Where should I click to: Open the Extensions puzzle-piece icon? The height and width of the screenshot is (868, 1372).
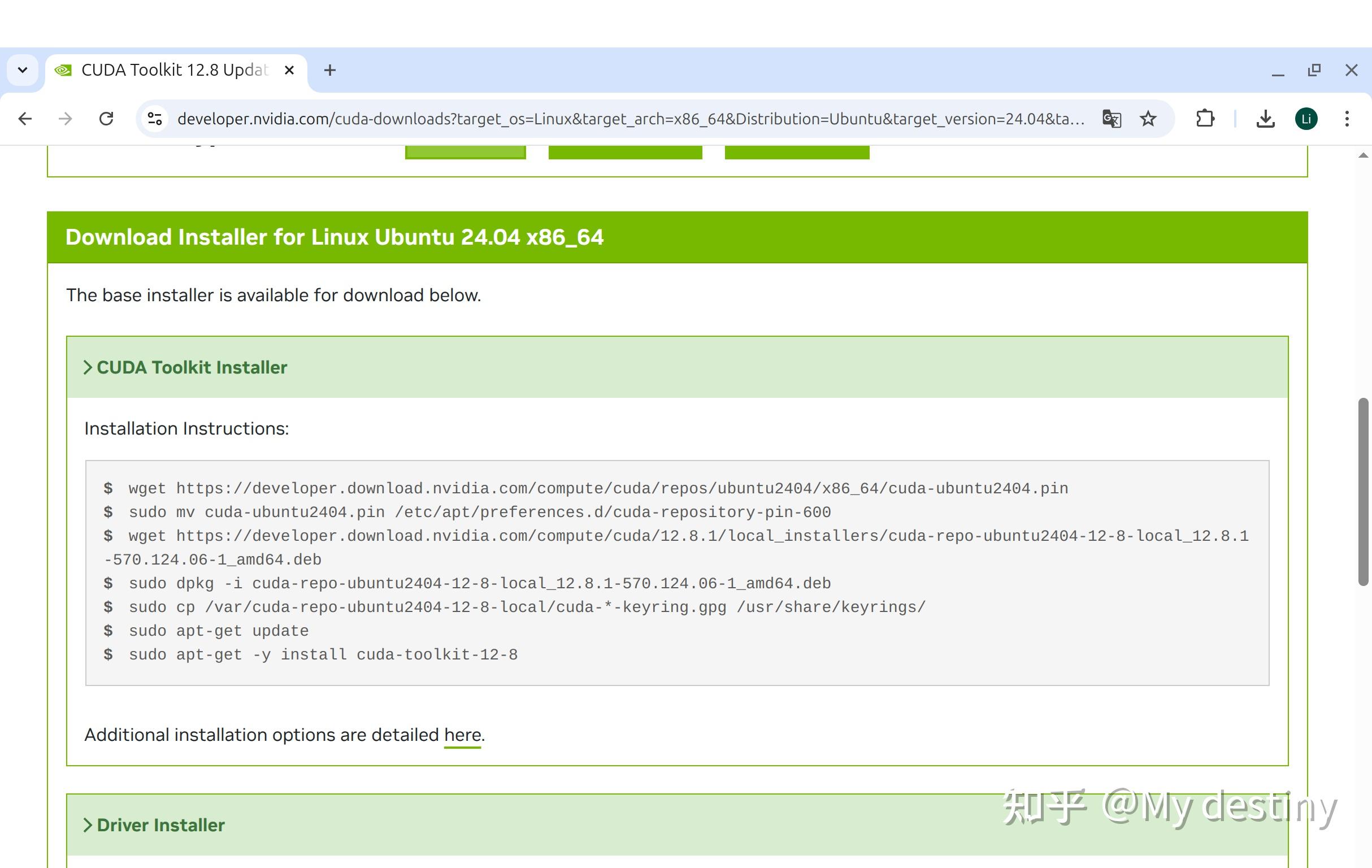tap(1205, 119)
